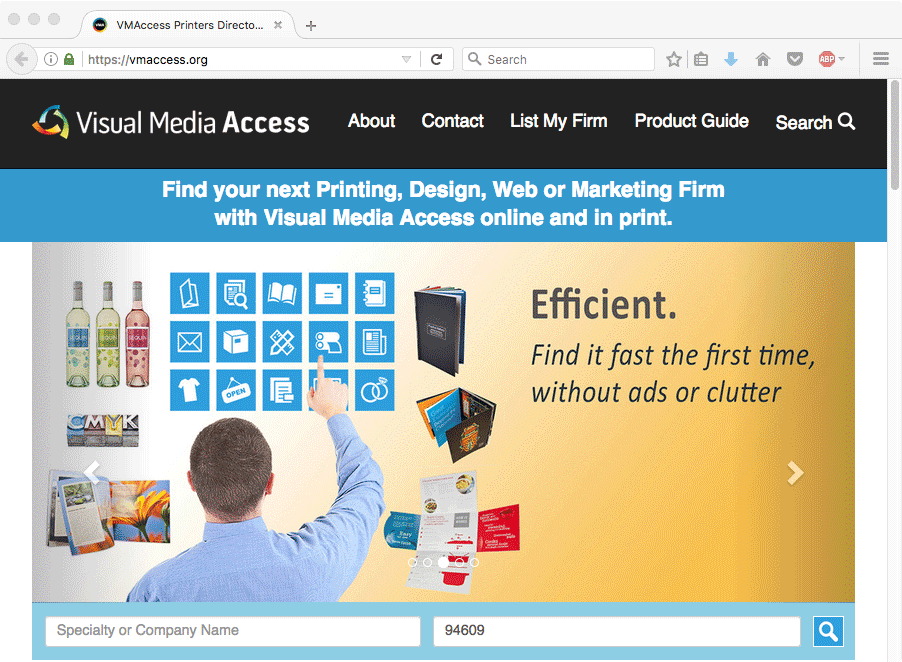This screenshot has height=662, width=902.
Task: Show the previous carousel slide
Action: tap(92, 472)
